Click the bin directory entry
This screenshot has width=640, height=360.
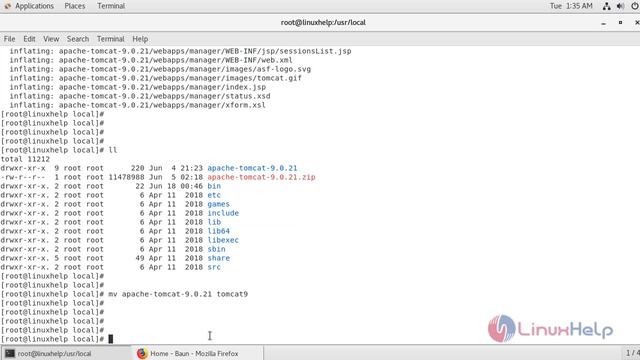pos(214,186)
